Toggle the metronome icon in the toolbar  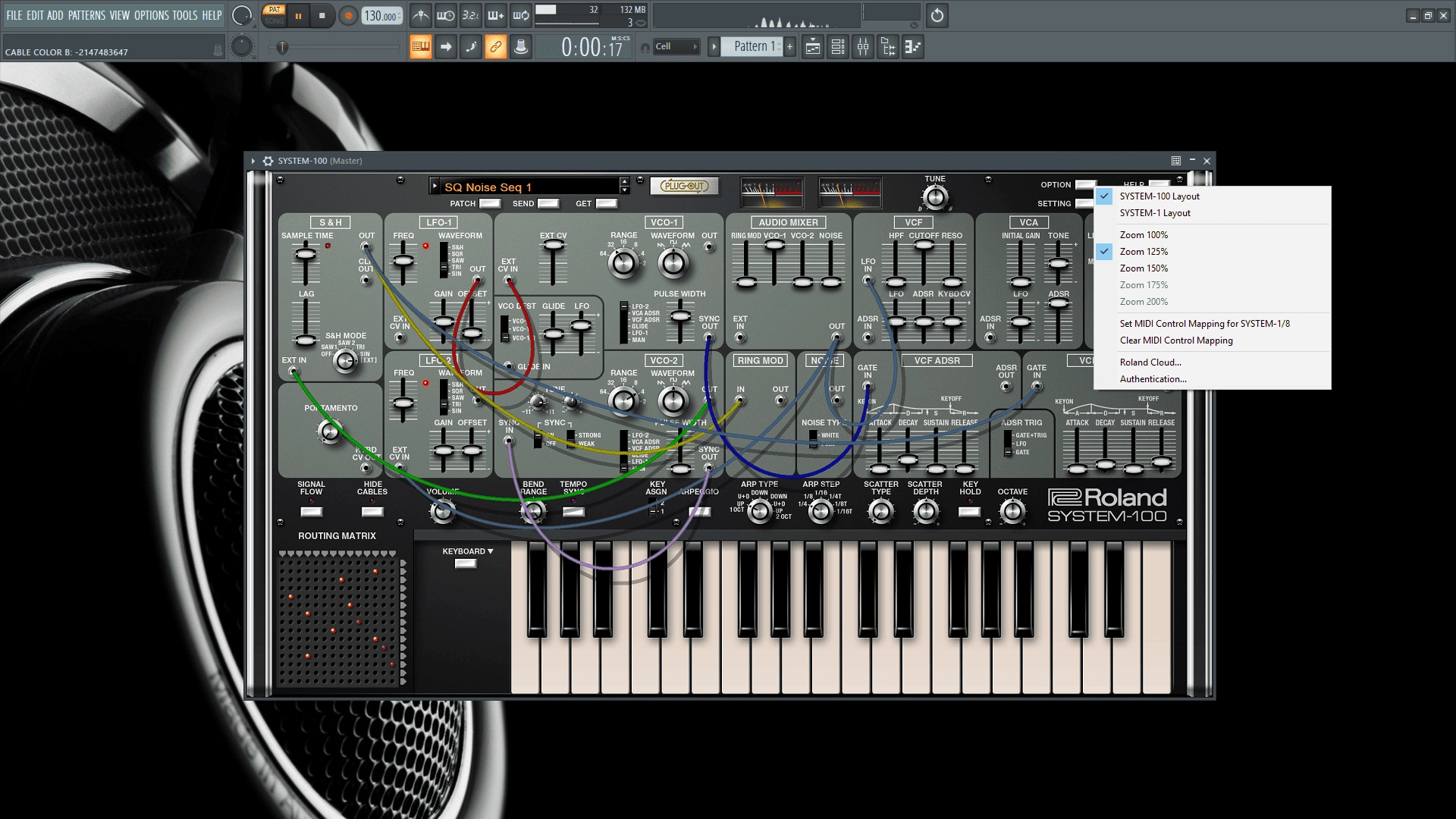click(x=421, y=15)
